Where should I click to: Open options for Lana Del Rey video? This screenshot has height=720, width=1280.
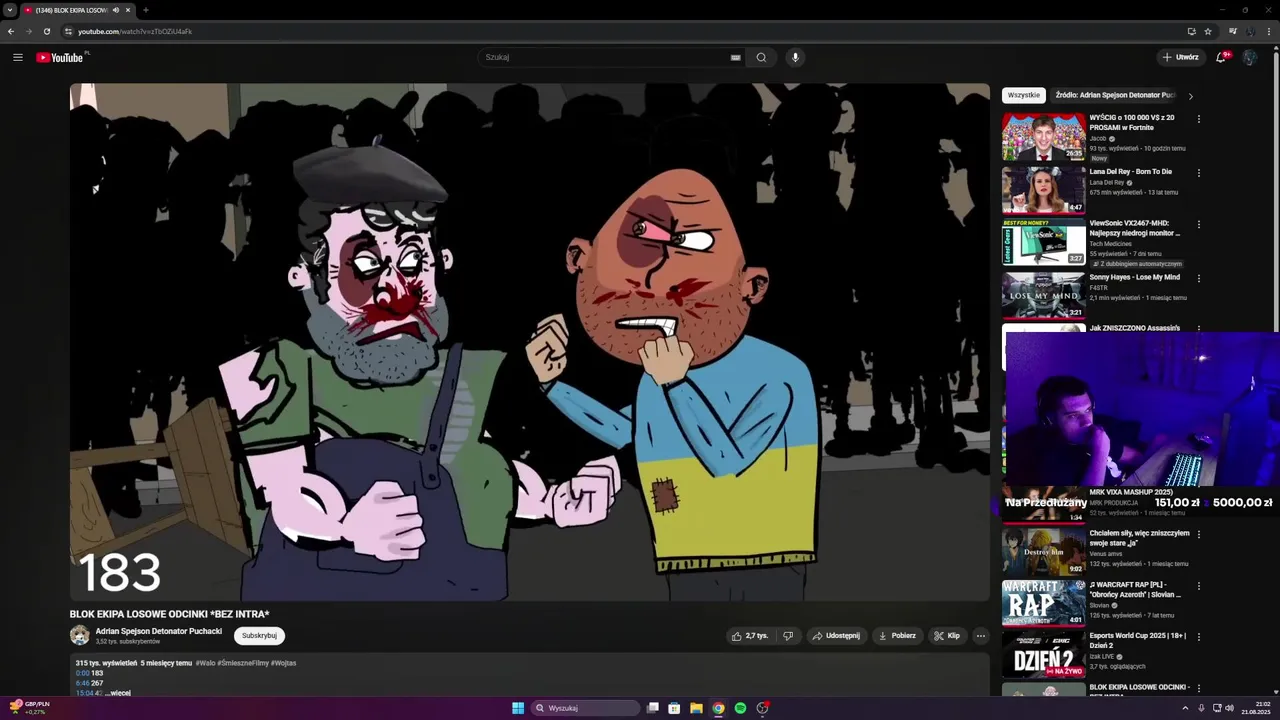1198,173
